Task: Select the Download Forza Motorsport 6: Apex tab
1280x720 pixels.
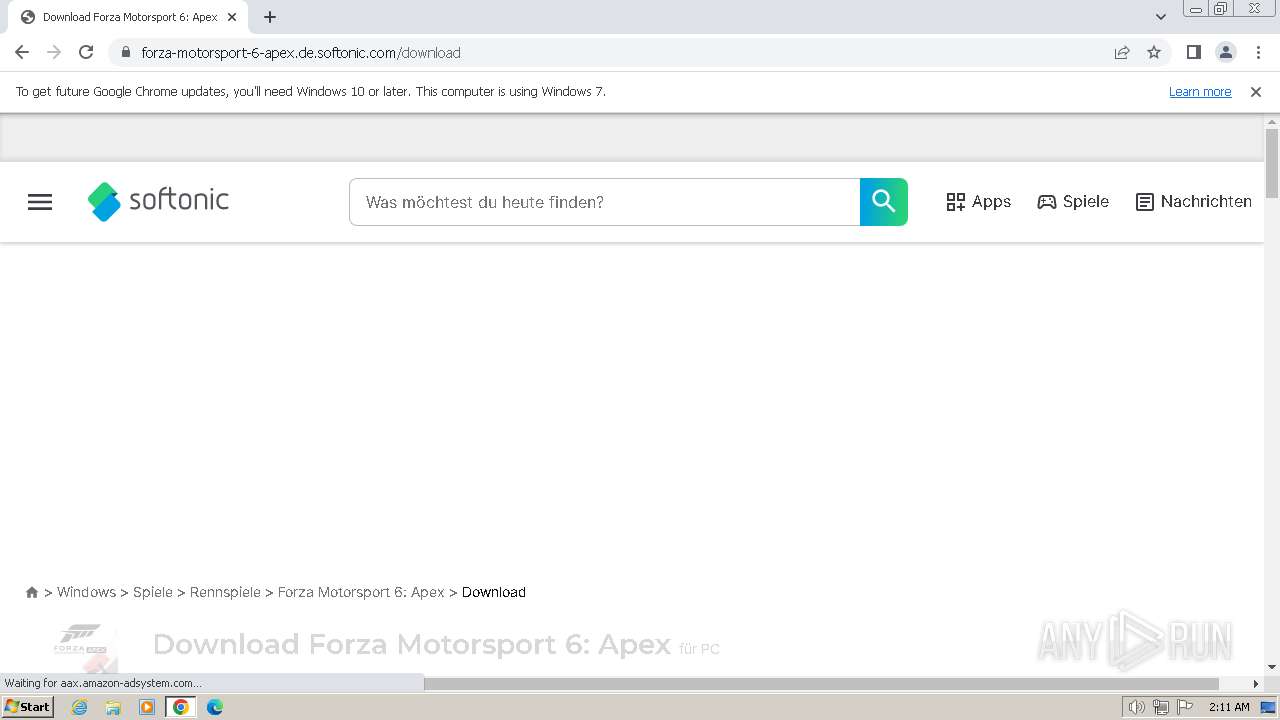Action: 128,17
